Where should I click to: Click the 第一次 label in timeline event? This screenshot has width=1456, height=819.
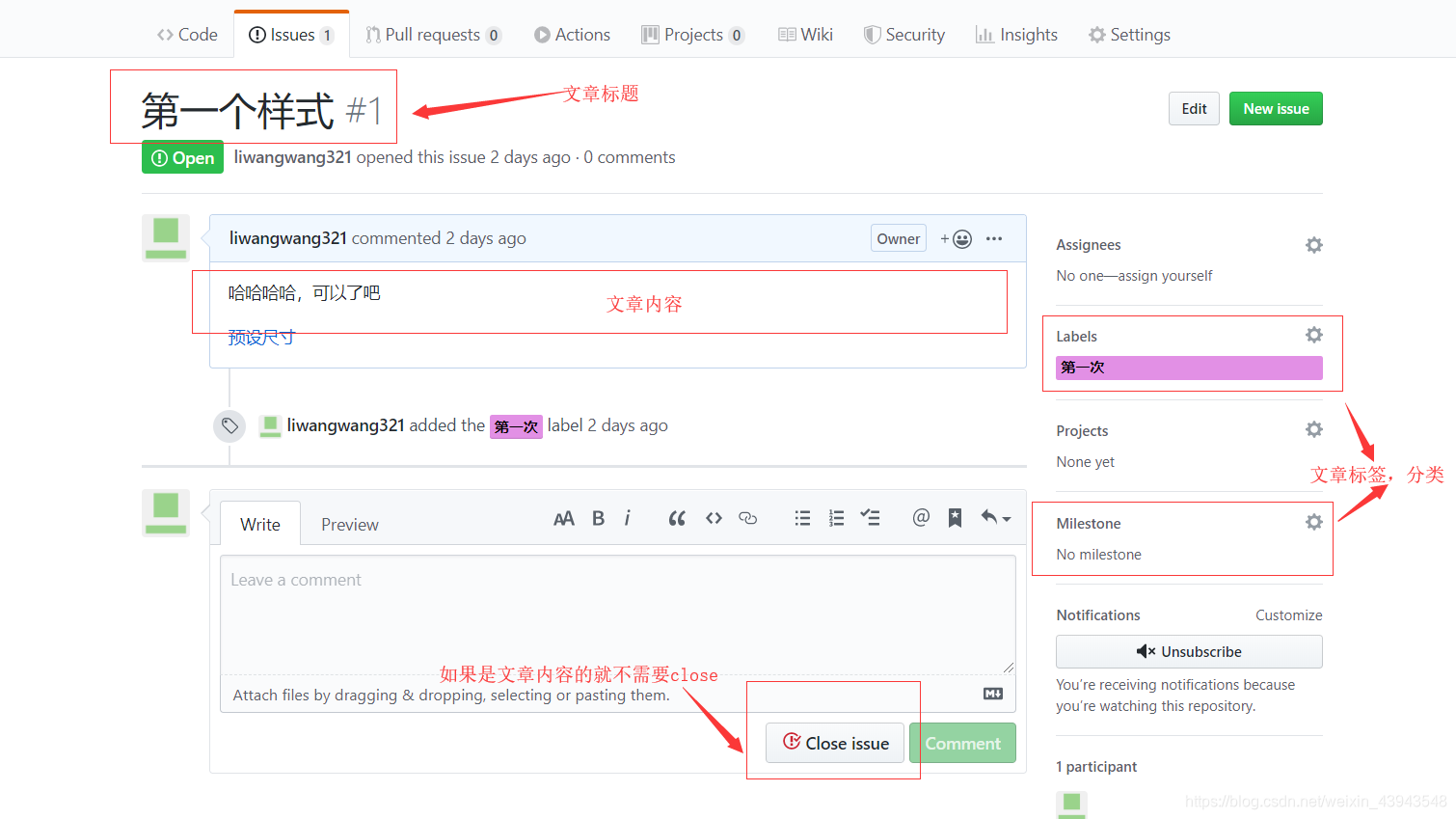(516, 426)
